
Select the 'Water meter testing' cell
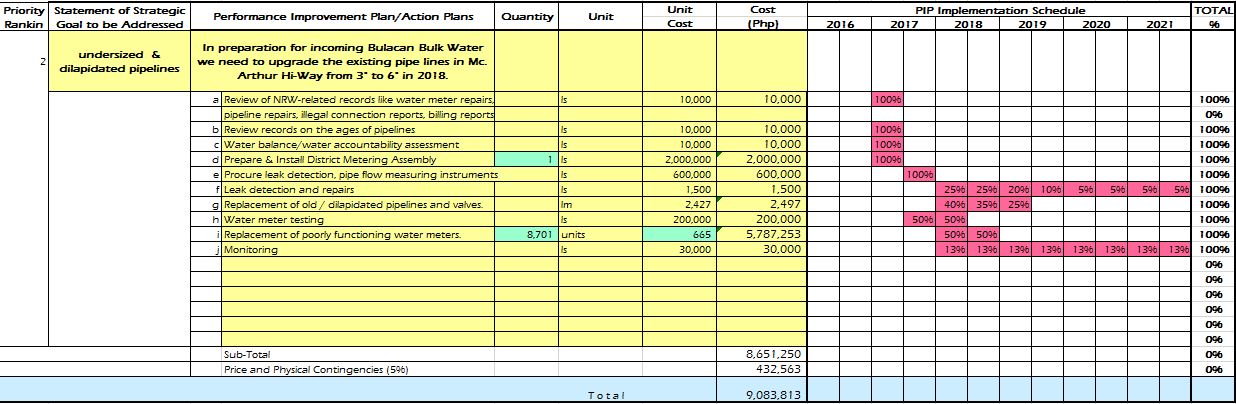(358, 220)
